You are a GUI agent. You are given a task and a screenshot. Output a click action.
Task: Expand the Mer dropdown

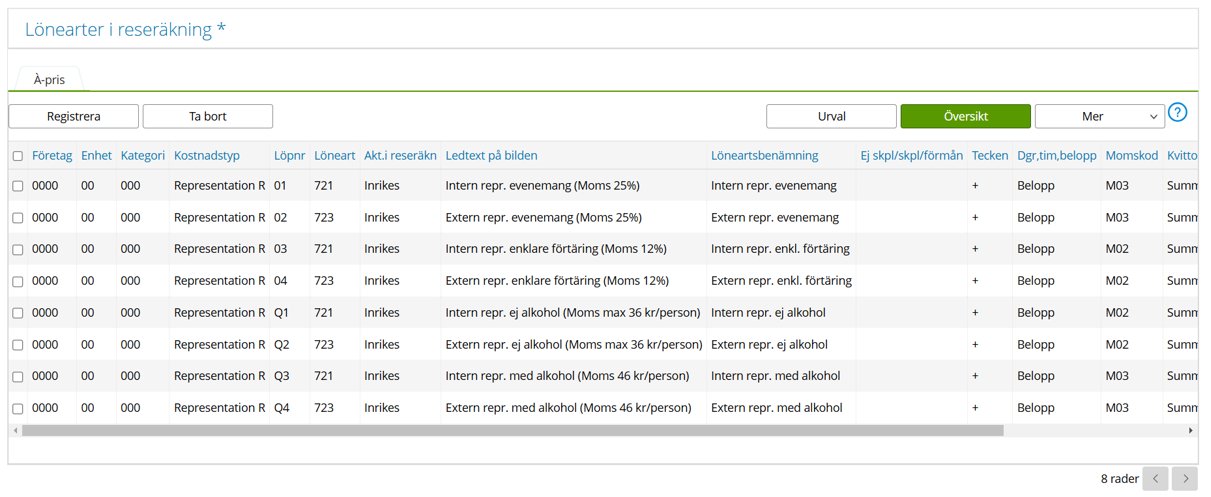(x=1099, y=116)
